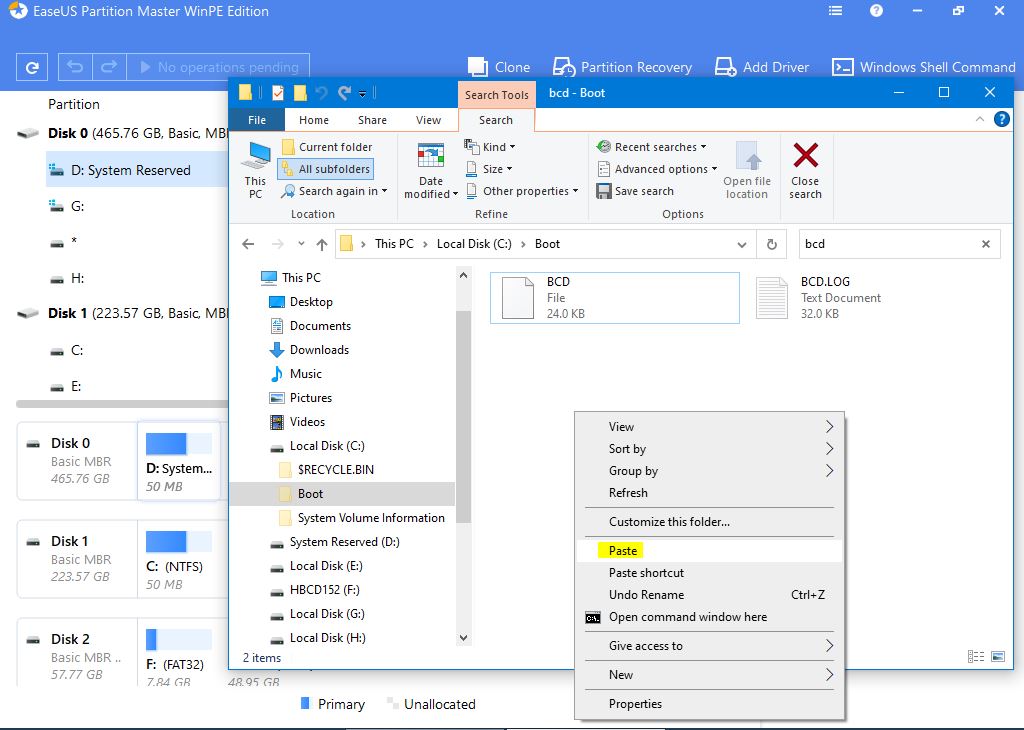Toggle the All subfolders search option
The image size is (1024, 730).
coord(326,169)
